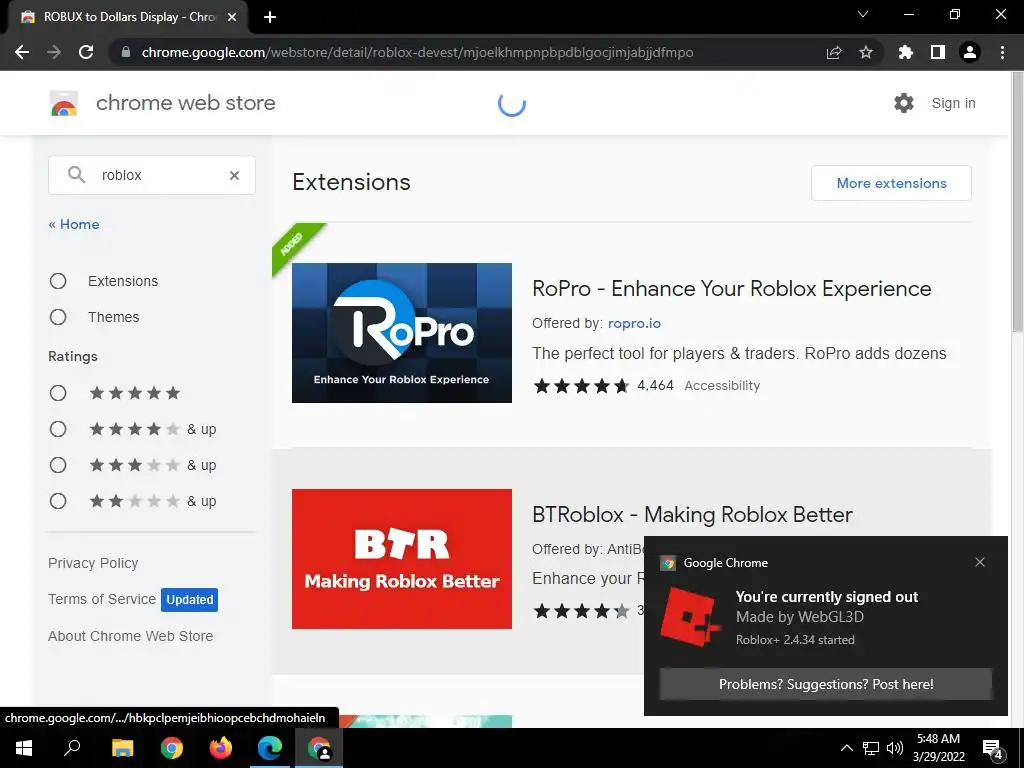This screenshot has width=1024, height=768.
Task: Visit the ropro.io publisher link
Action: (x=634, y=323)
